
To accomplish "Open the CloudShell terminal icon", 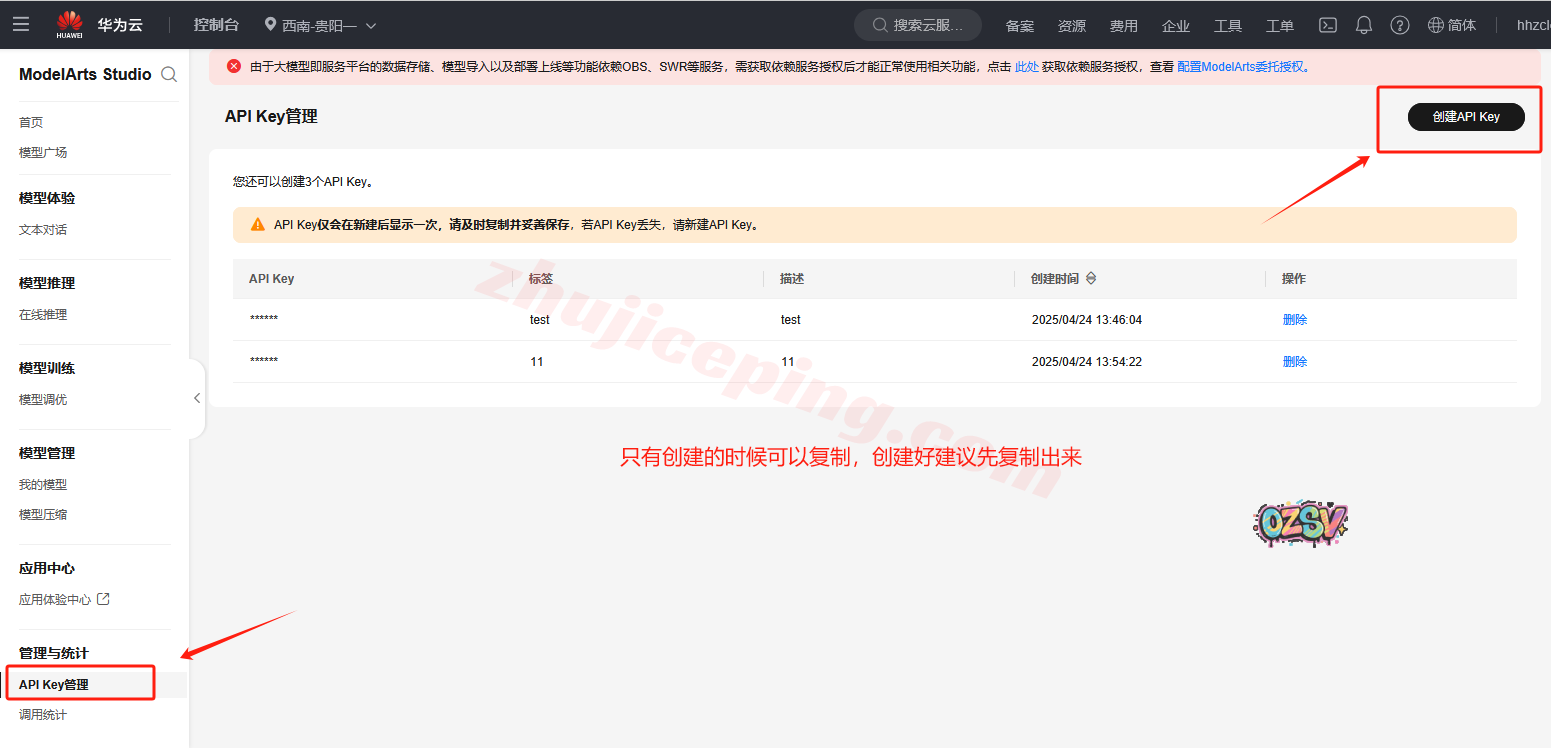I will (1328, 25).
